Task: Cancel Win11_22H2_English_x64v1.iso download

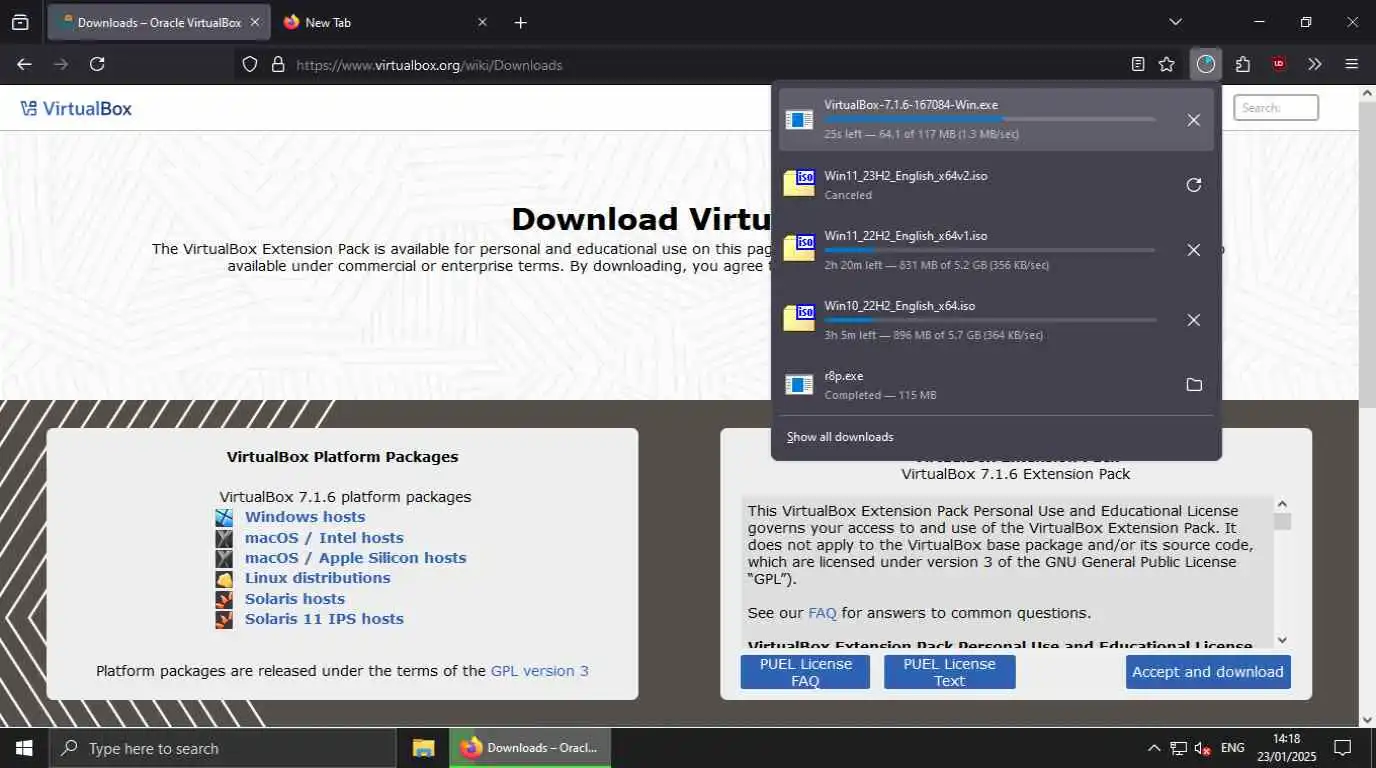Action: click(x=1193, y=250)
